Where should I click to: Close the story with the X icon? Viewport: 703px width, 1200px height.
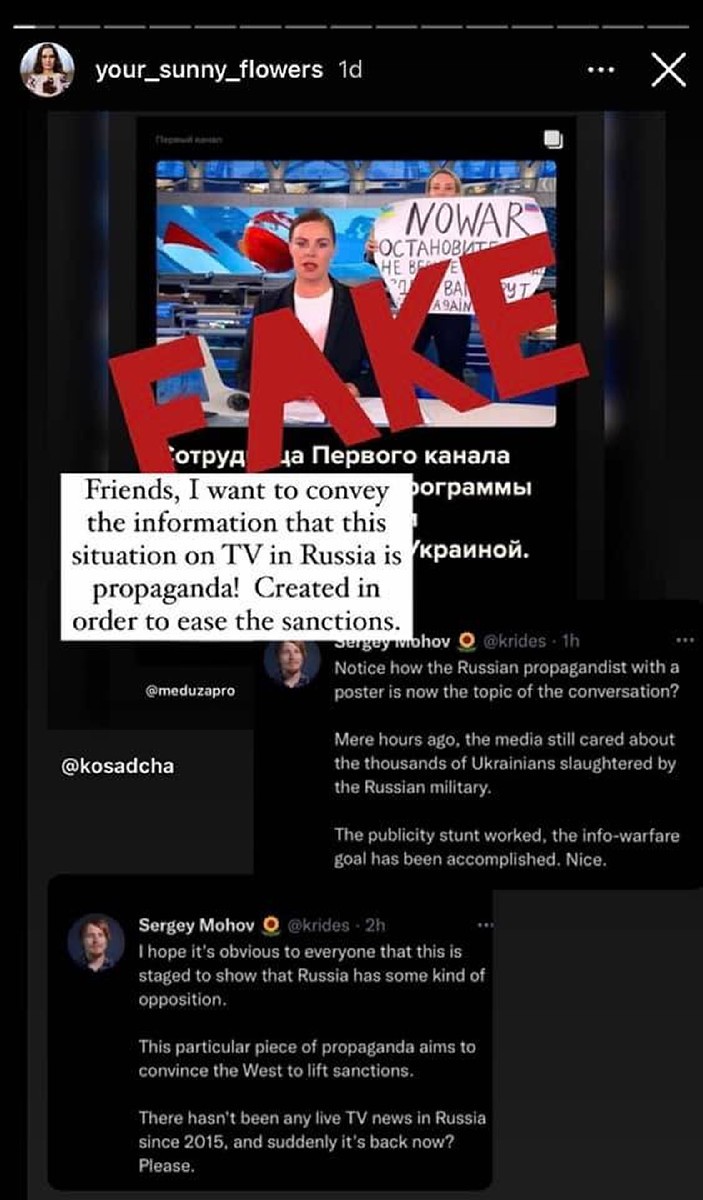pos(667,70)
